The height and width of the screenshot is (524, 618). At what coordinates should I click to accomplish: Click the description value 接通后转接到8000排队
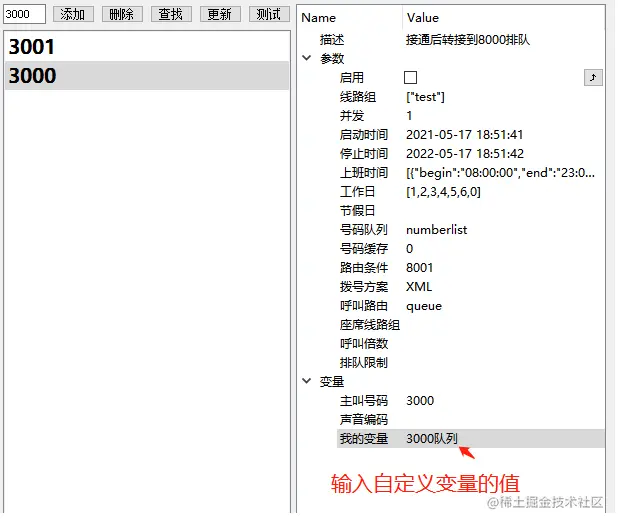pos(468,39)
